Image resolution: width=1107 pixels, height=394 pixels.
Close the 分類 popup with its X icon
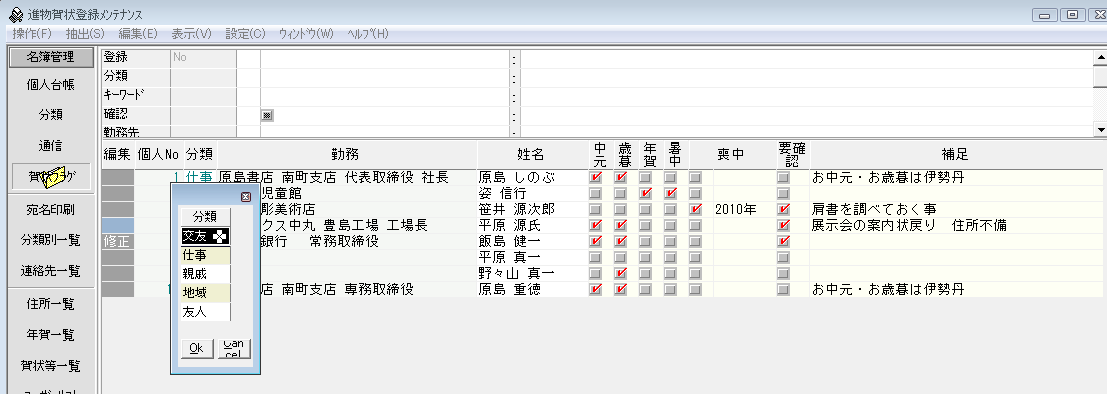(x=246, y=198)
